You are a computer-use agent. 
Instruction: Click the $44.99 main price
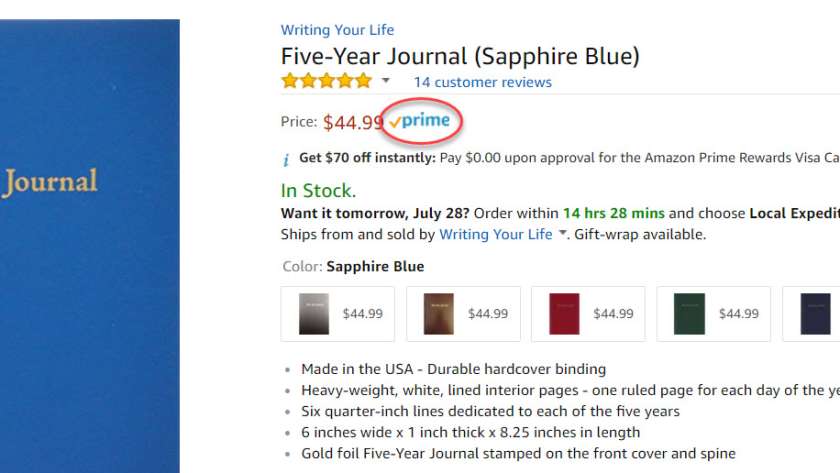pos(353,122)
